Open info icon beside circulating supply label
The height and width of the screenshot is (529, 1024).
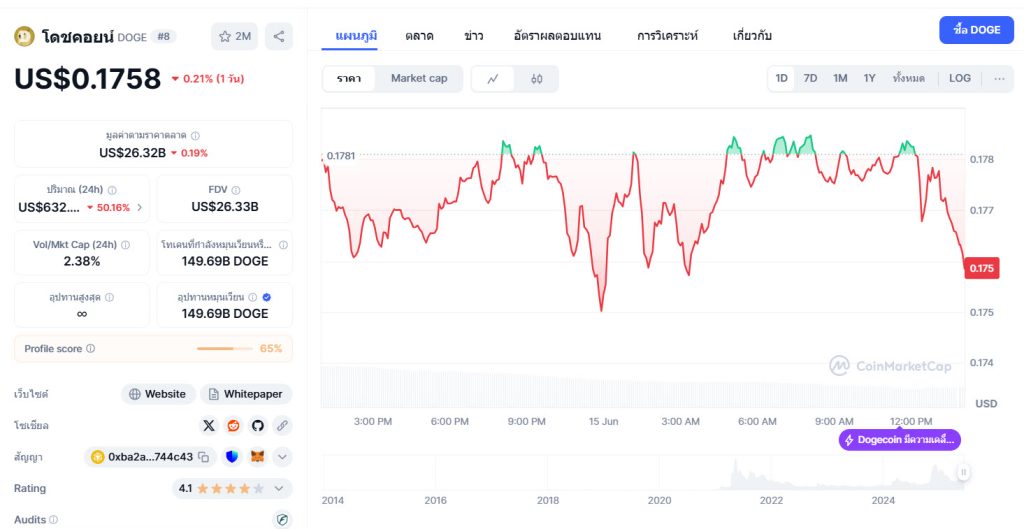[253, 297]
